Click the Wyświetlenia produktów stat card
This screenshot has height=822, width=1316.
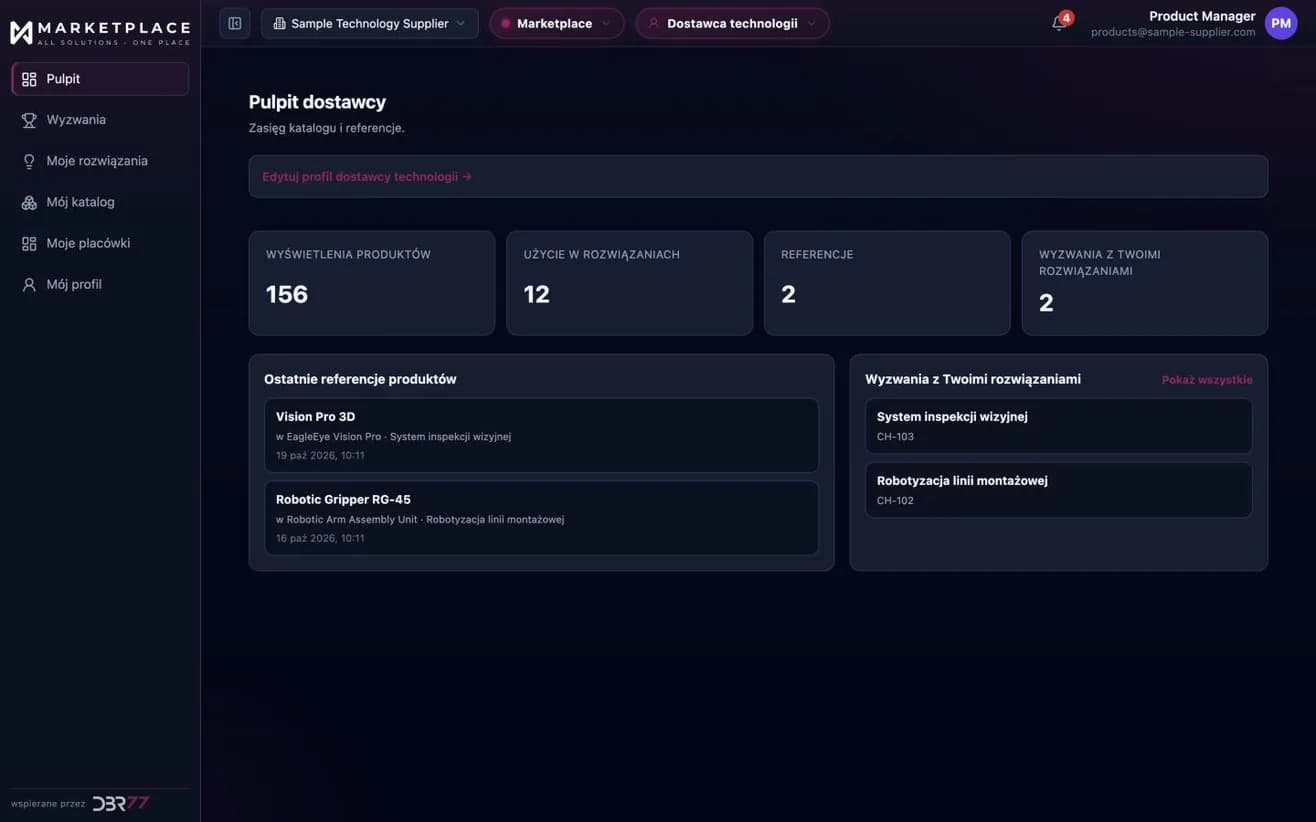[372, 283]
